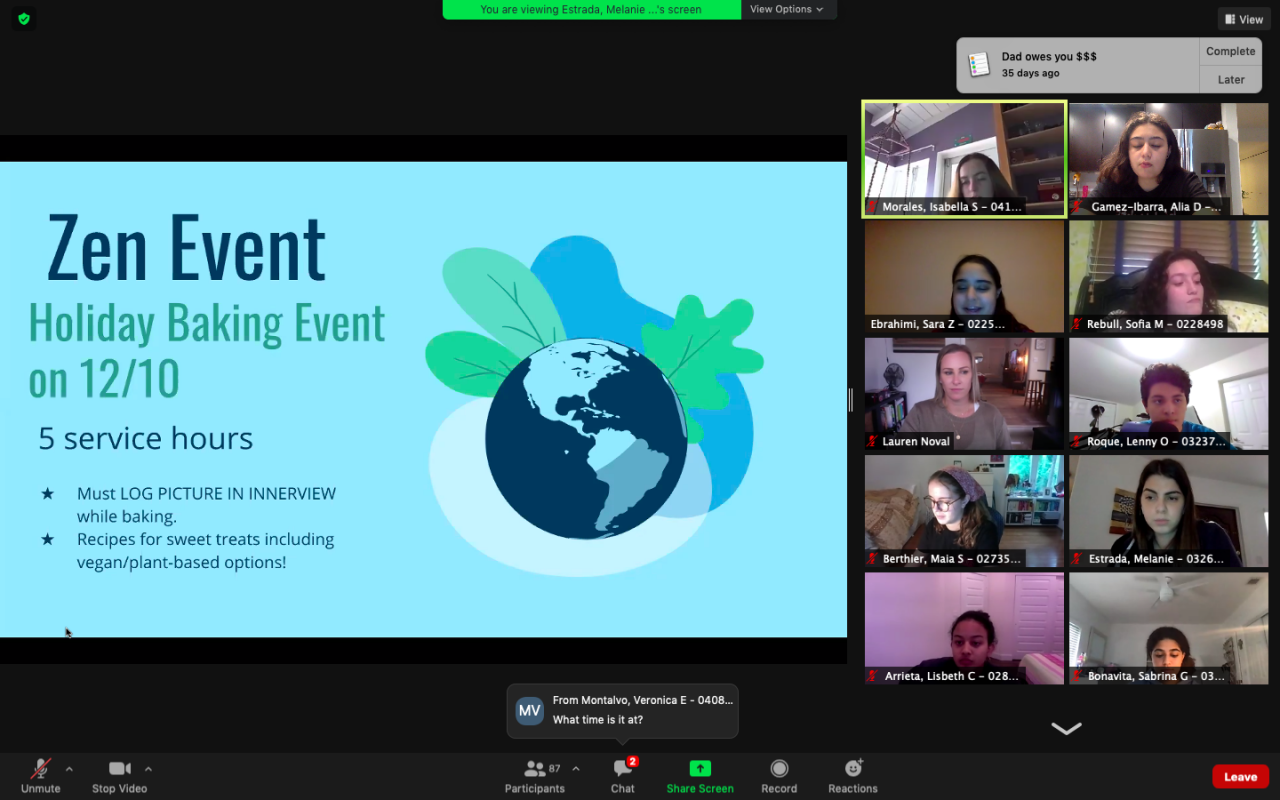Viewport: 1280px width, 800px height.
Task: Select Ebrahimi, Sara Z video tile
Action: (964, 276)
